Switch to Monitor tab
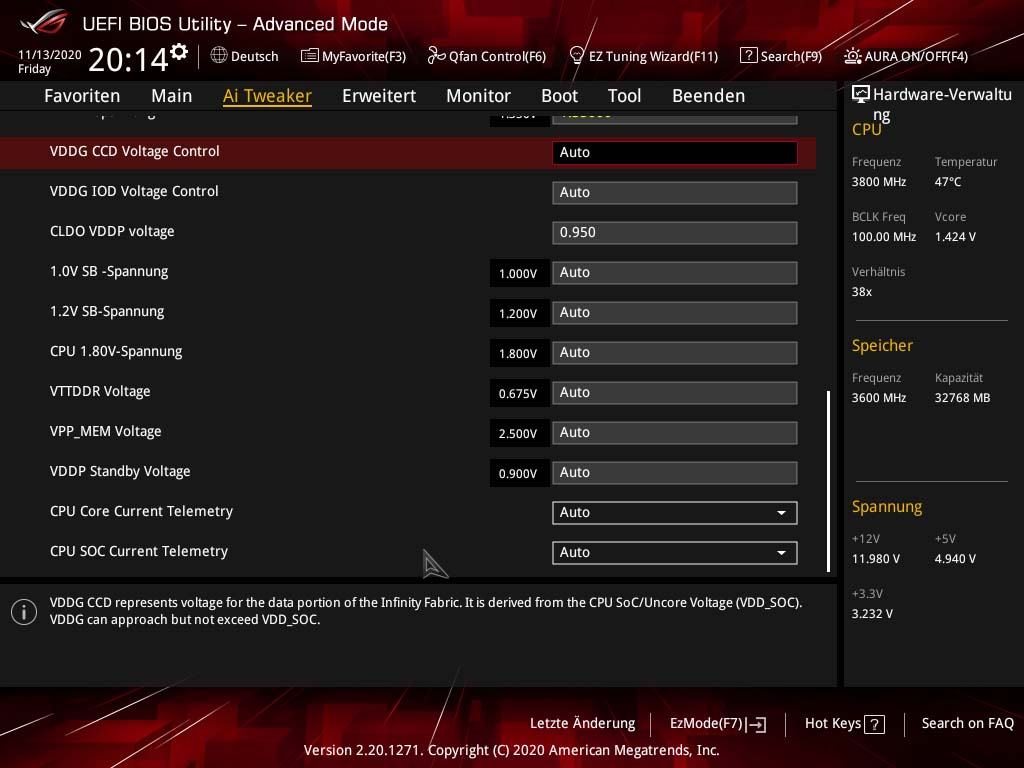 (x=479, y=96)
